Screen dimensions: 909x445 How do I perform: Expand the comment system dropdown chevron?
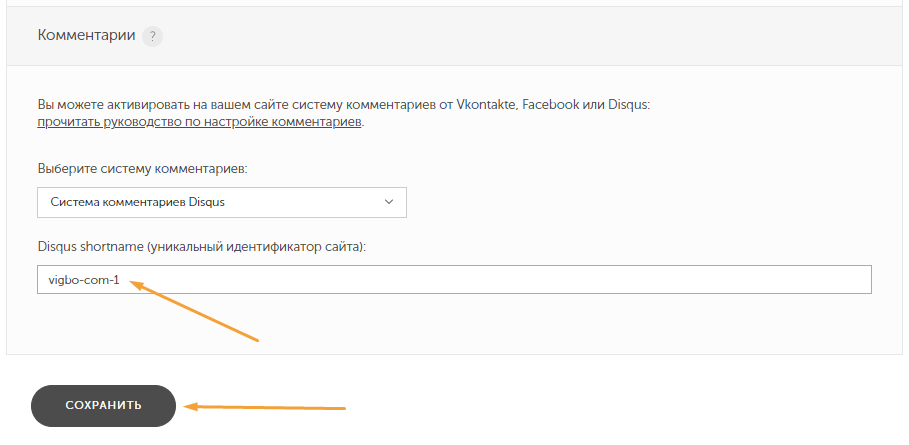[x=388, y=202]
